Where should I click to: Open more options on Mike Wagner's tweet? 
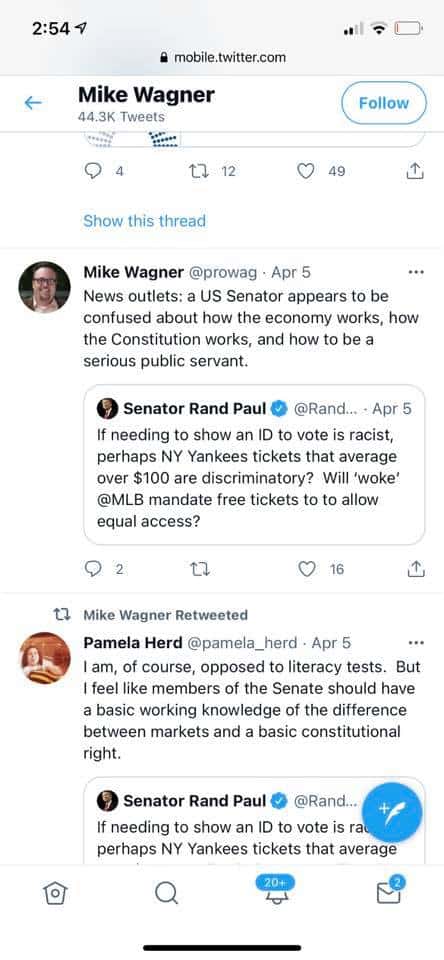pyautogui.click(x=416, y=272)
